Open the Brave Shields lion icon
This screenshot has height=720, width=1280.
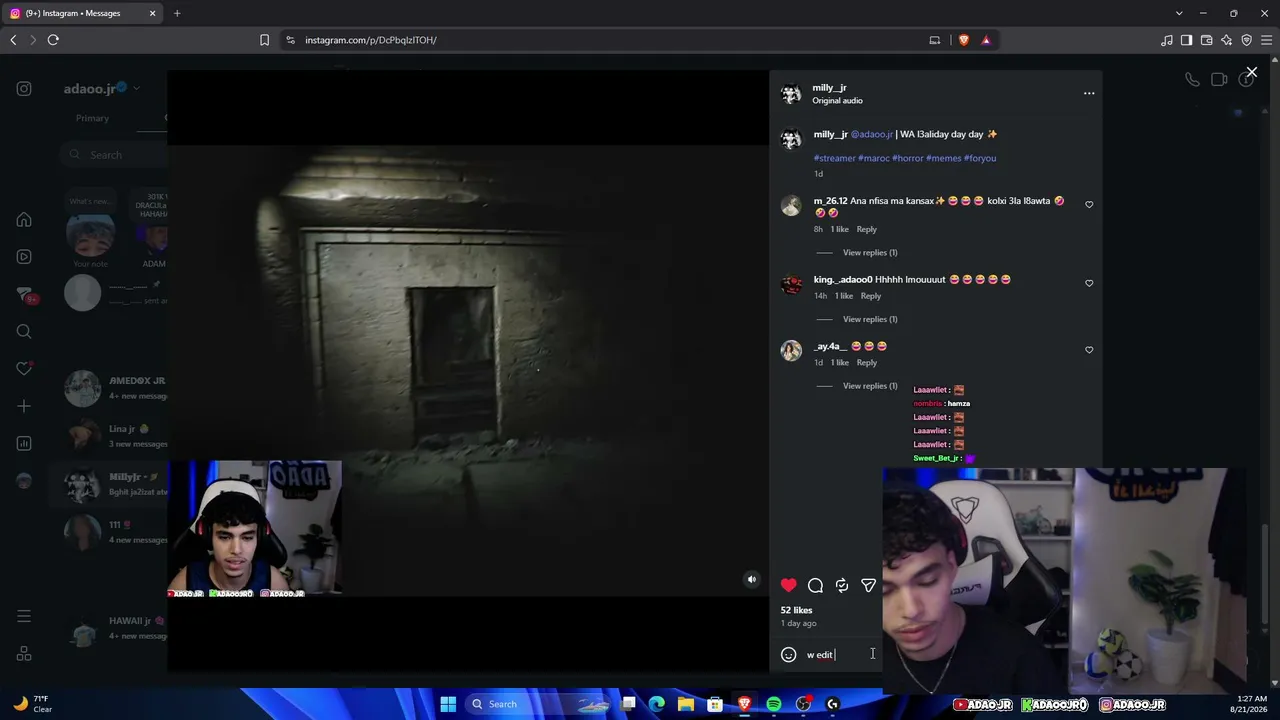point(964,40)
